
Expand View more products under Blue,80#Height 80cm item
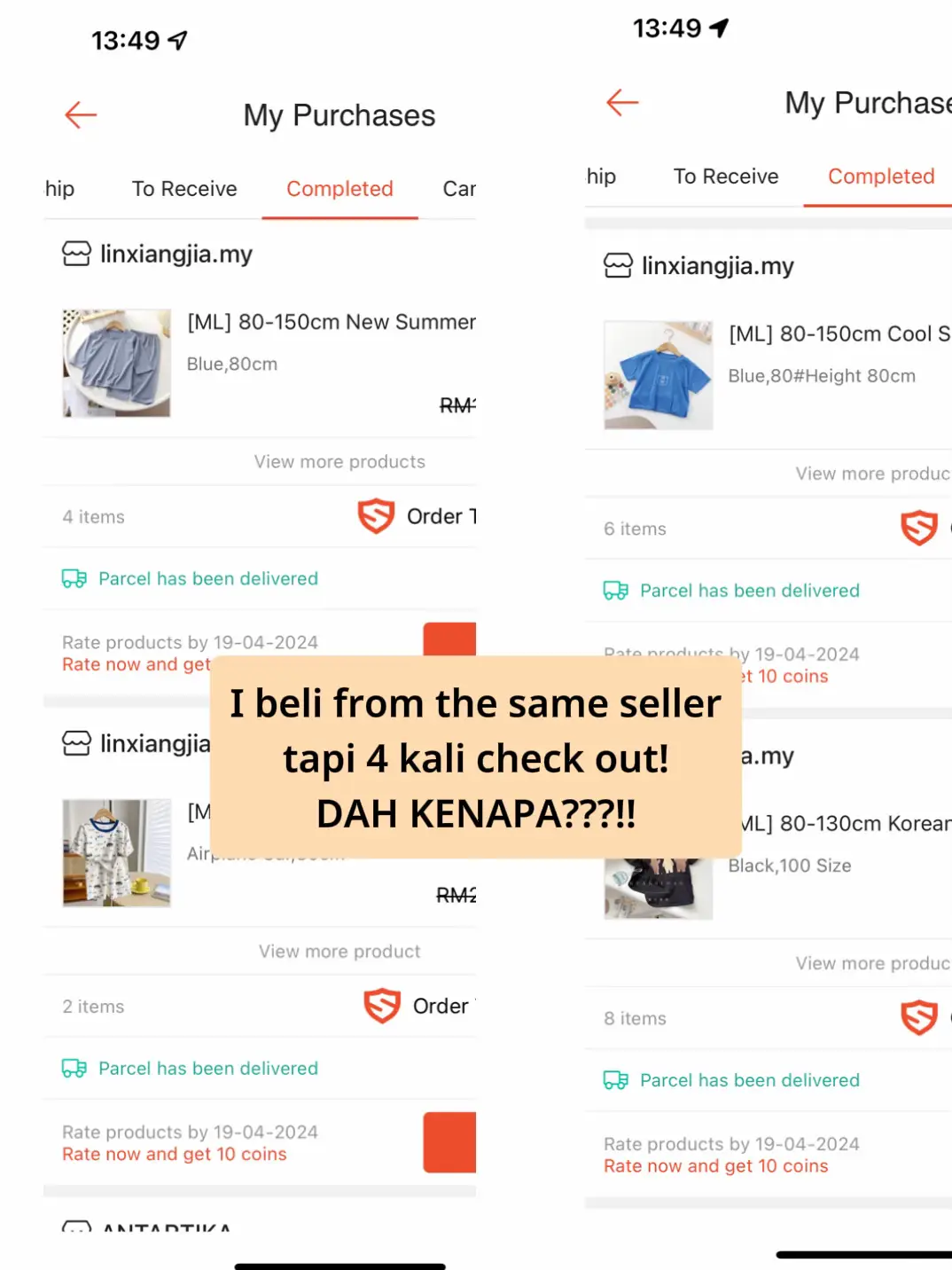[873, 474]
